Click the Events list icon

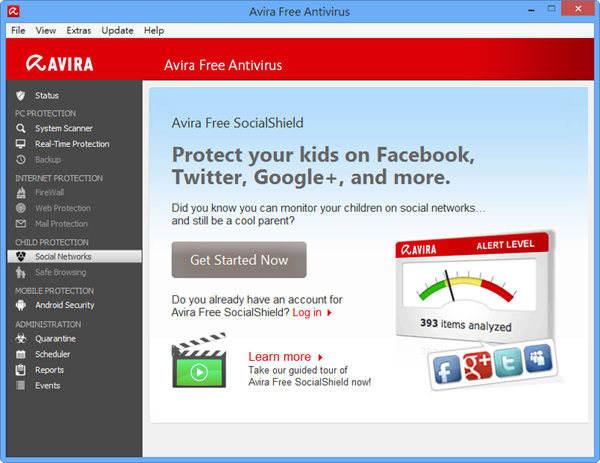click(x=21, y=385)
